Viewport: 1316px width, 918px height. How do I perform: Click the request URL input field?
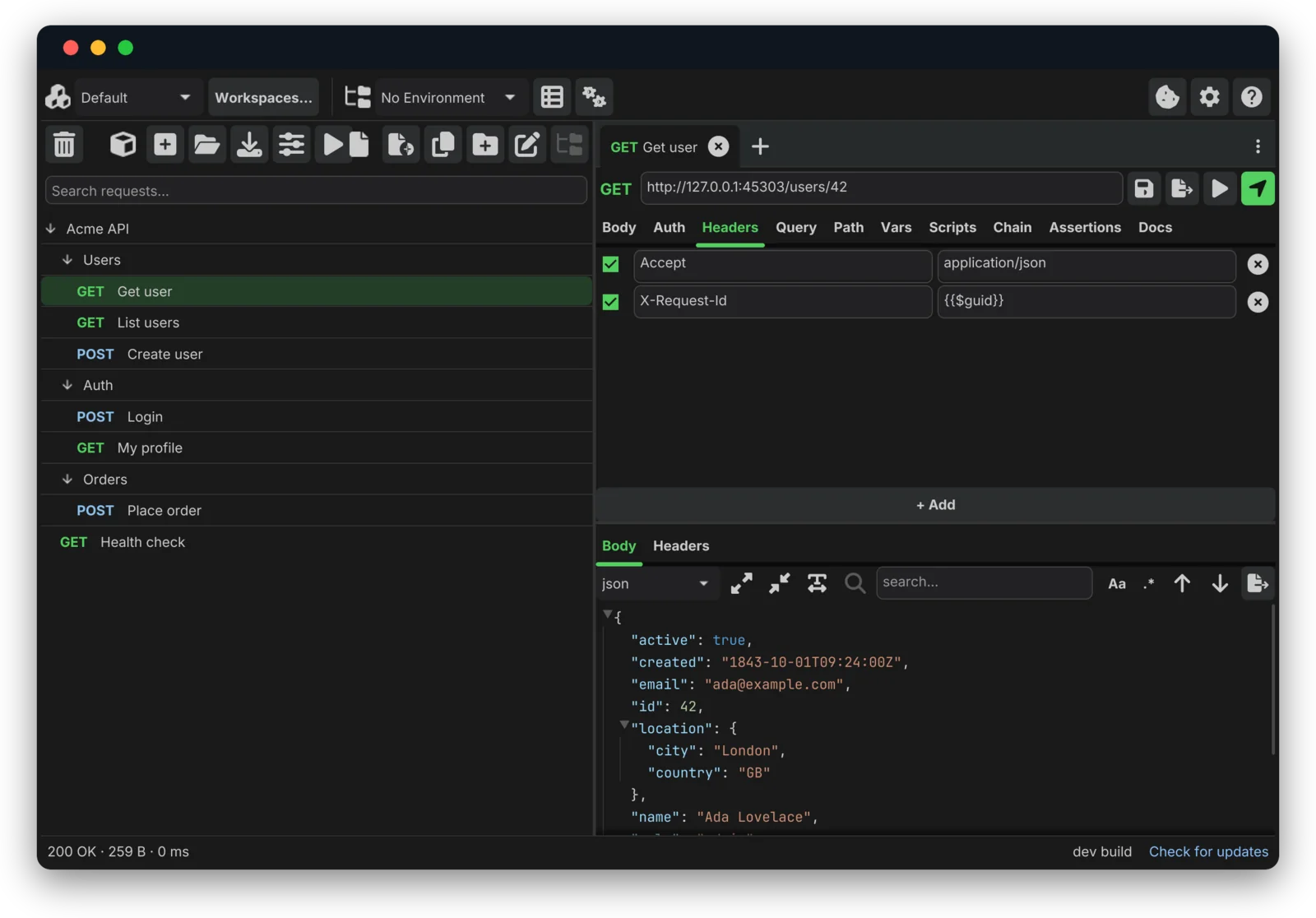(x=881, y=188)
